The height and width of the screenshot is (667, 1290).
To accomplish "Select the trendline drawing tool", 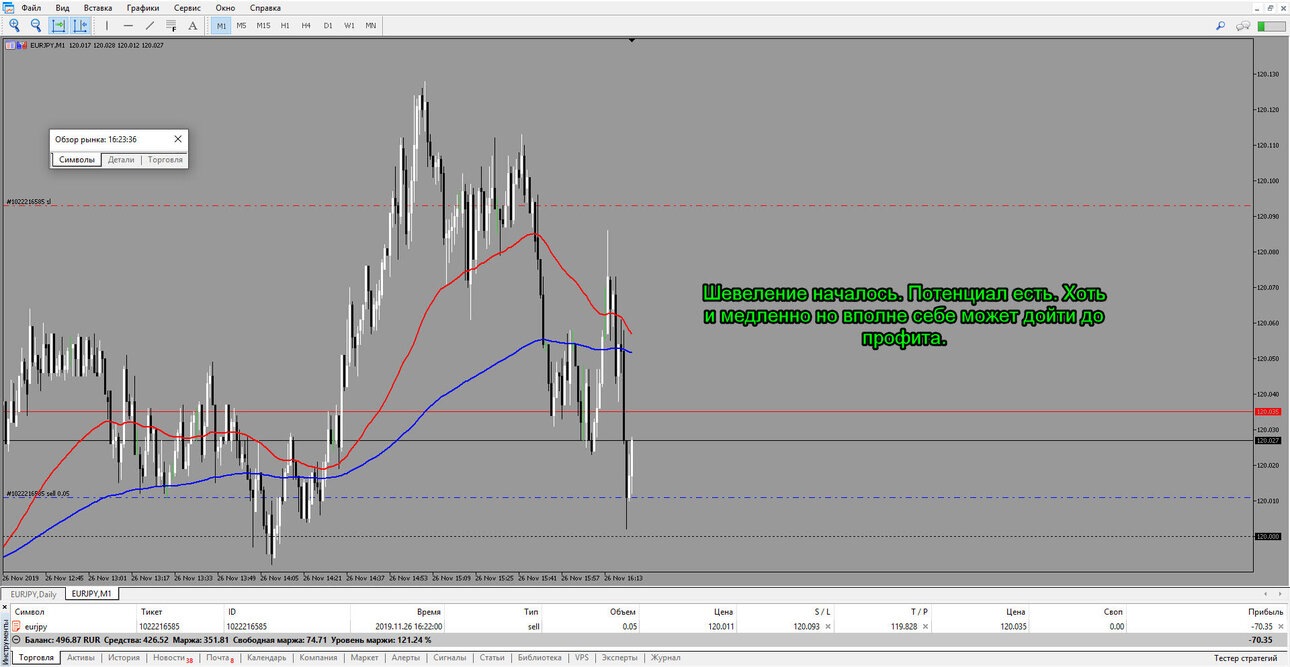I will pos(150,25).
